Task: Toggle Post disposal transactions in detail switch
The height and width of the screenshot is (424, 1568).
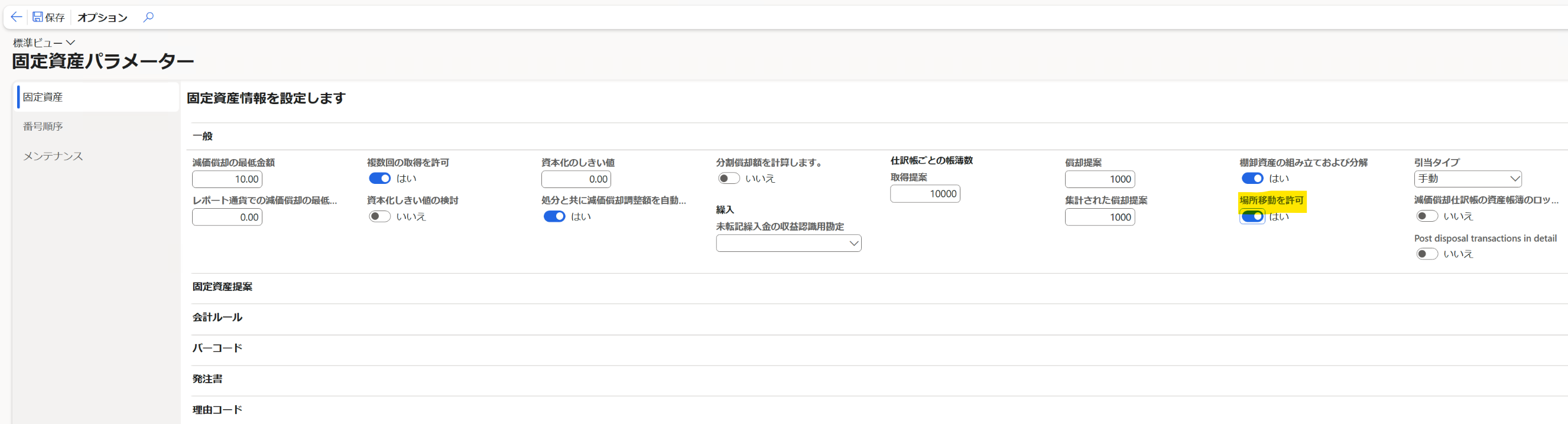Action: pyautogui.click(x=1427, y=254)
